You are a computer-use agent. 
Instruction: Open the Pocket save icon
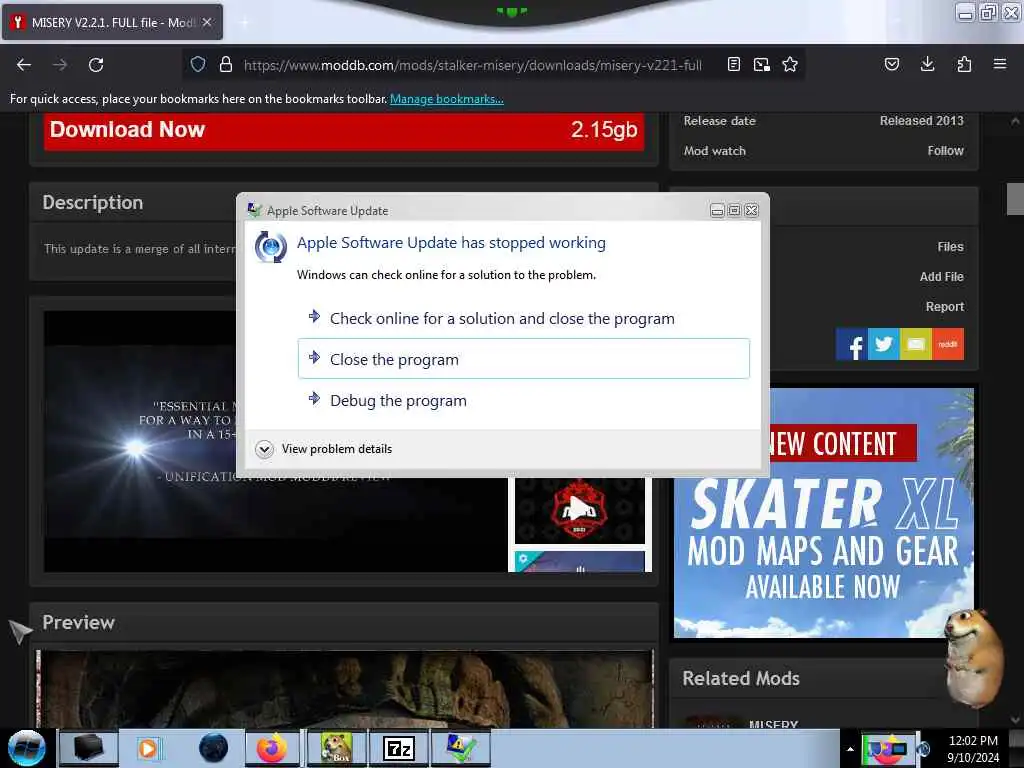[x=891, y=64]
